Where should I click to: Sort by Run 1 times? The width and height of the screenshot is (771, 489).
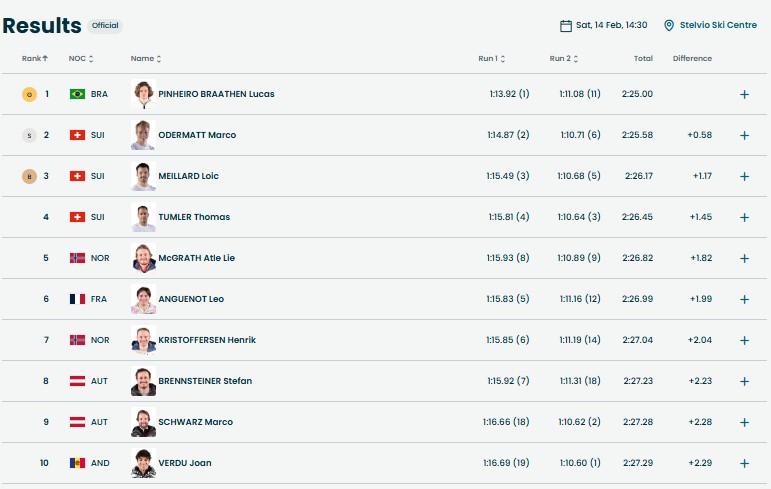click(491, 59)
